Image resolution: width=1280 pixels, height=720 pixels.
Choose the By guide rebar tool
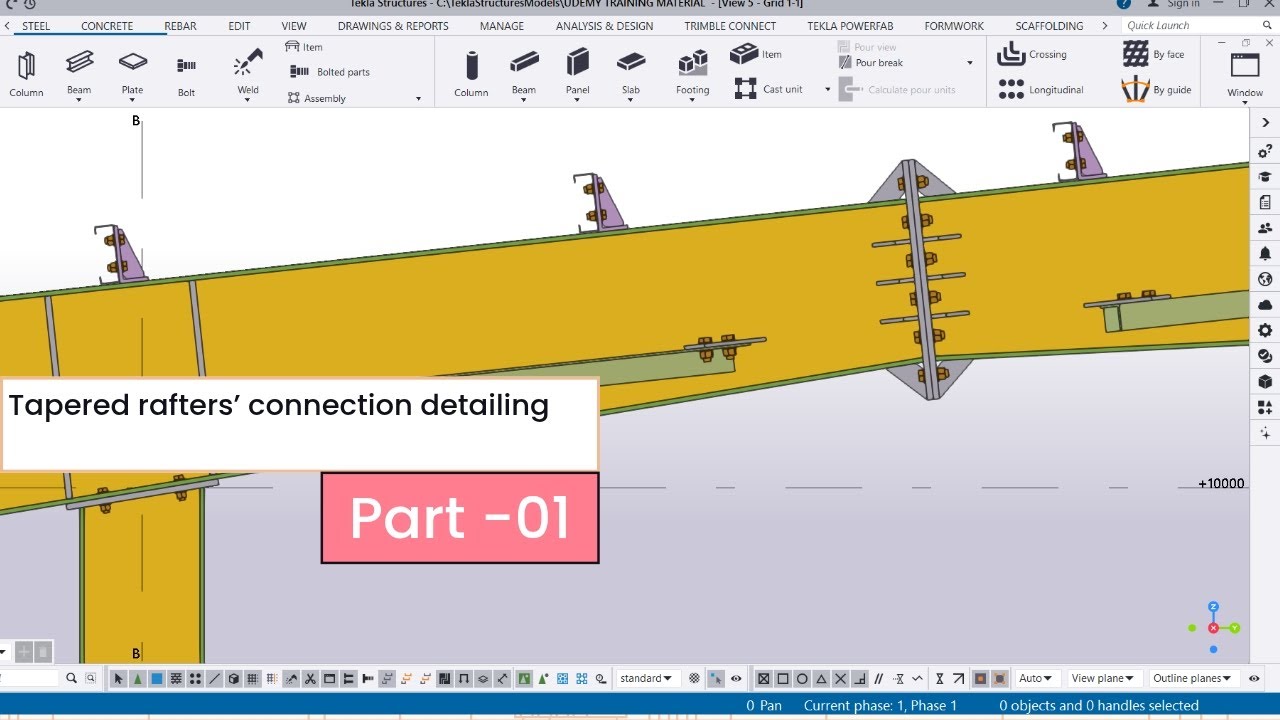[x=1156, y=89]
